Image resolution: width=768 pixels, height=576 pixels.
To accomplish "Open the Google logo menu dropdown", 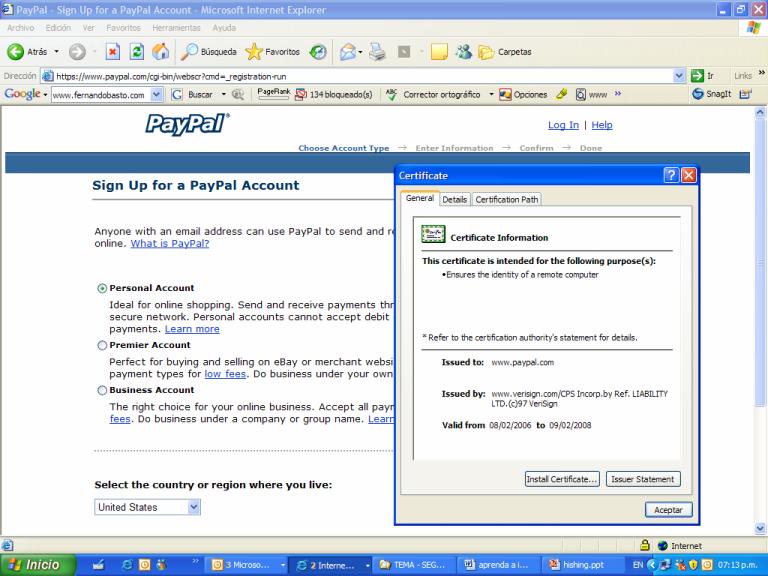I will click(45, 95).
